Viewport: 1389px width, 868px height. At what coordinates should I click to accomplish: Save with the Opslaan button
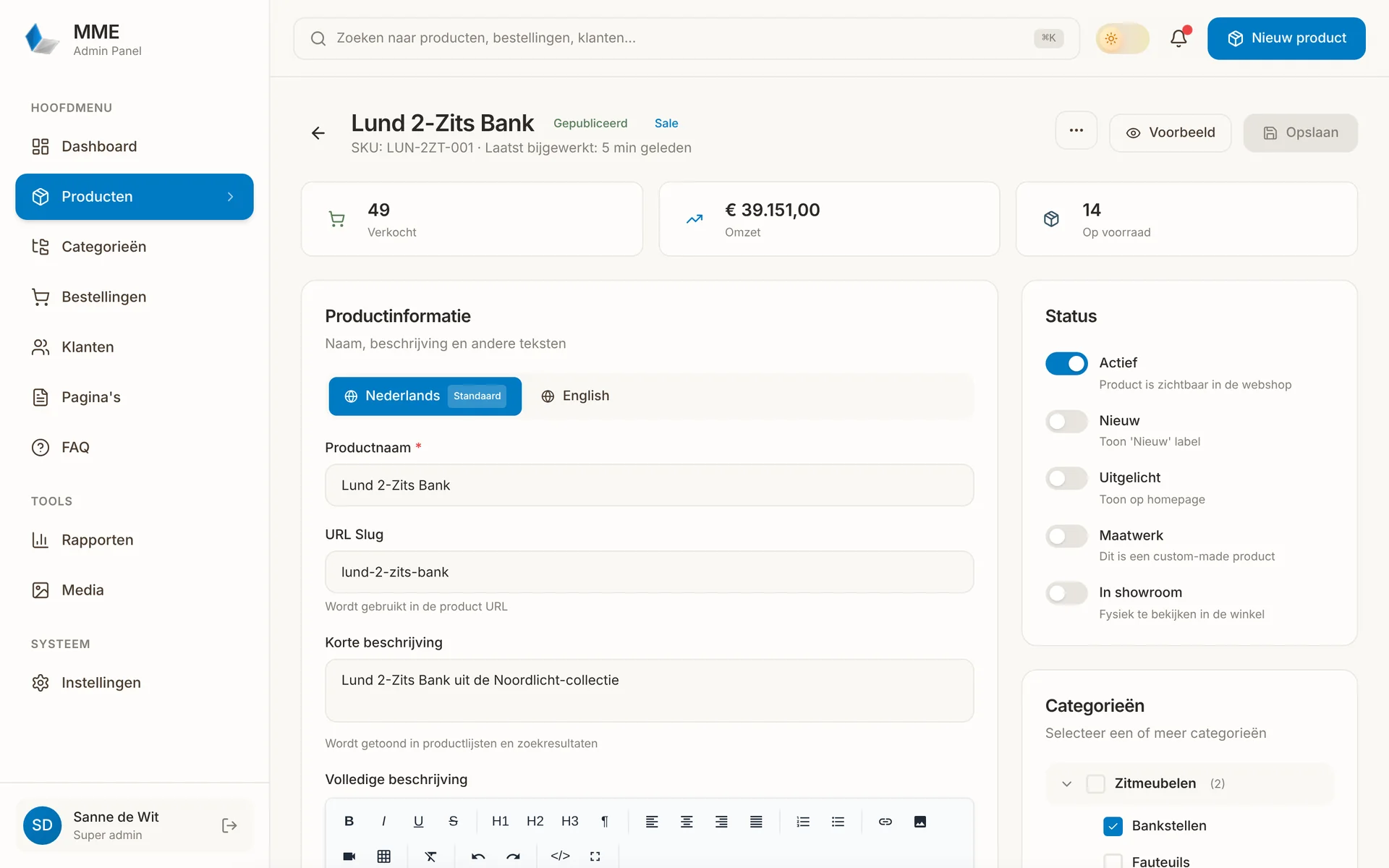click(1301, 133)
